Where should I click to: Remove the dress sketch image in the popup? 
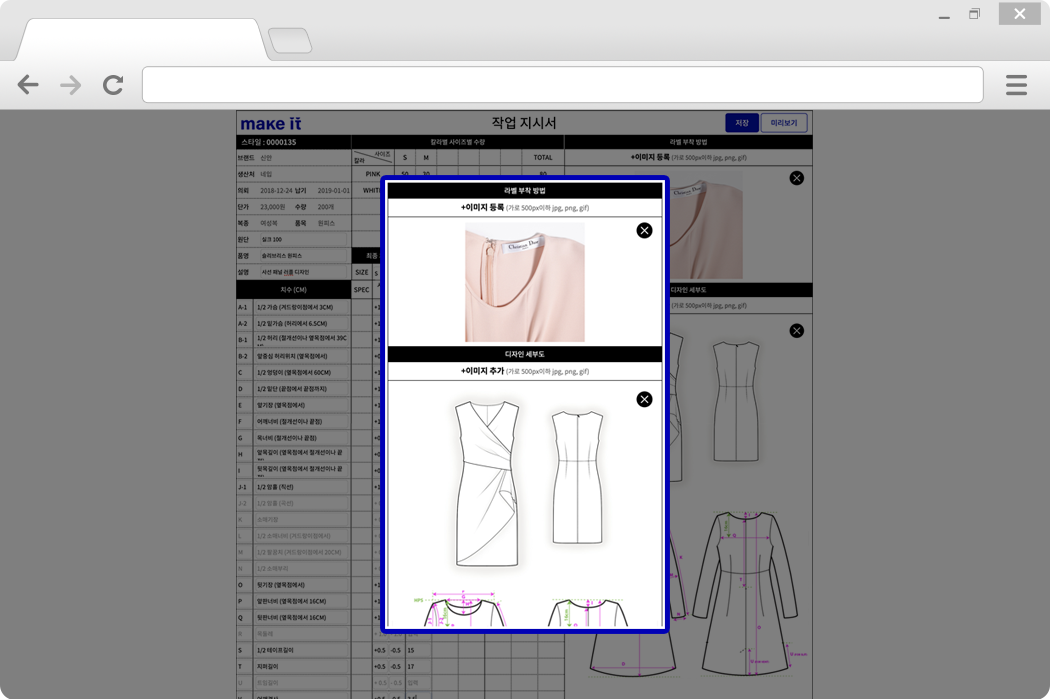[x=644, y=399]
